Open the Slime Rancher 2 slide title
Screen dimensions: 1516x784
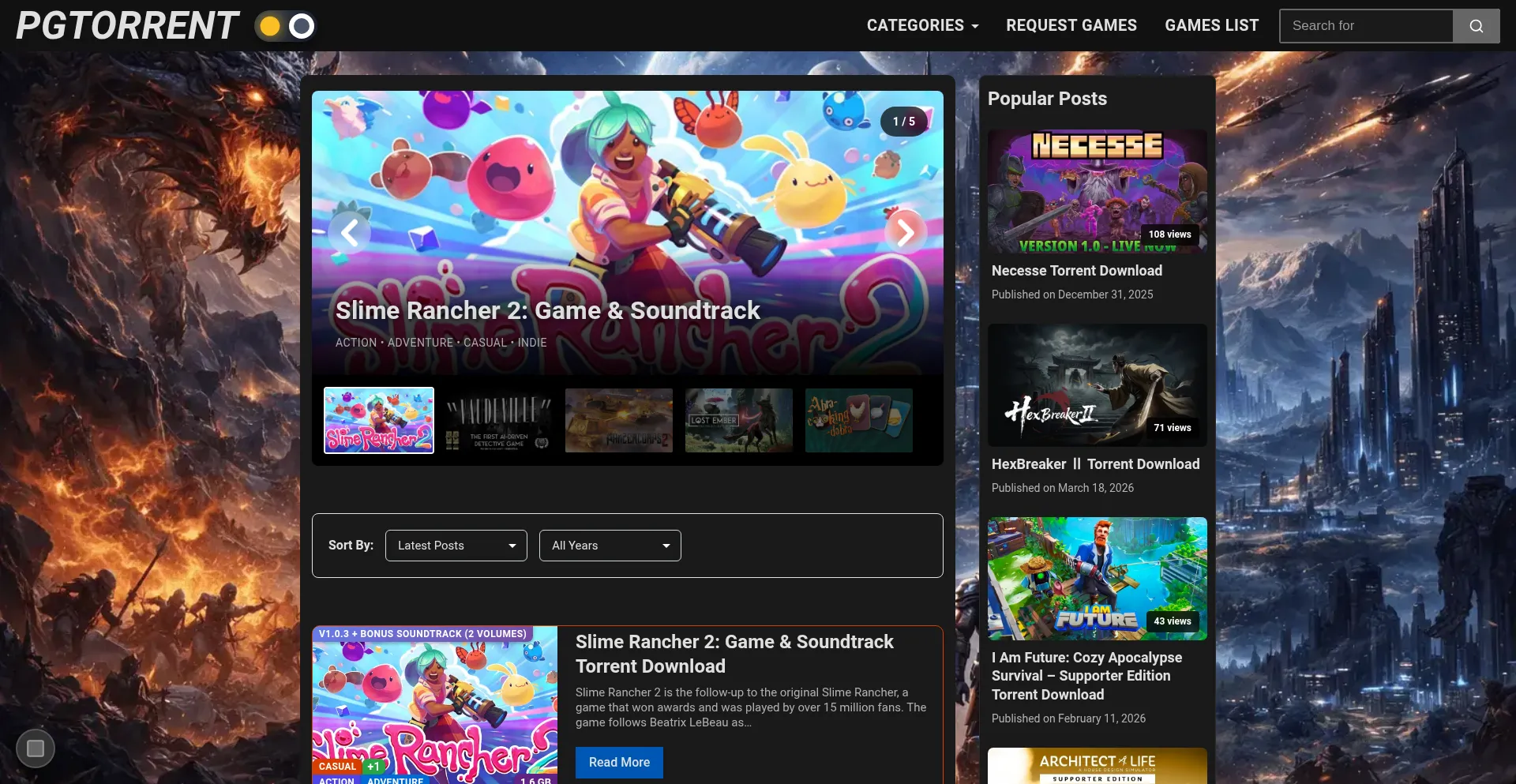[548, 310]
